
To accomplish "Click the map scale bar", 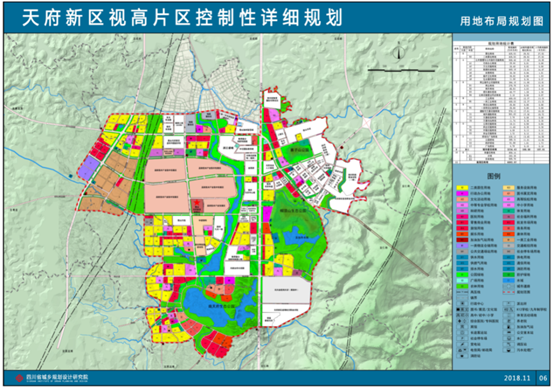I will tap(401, 70).
